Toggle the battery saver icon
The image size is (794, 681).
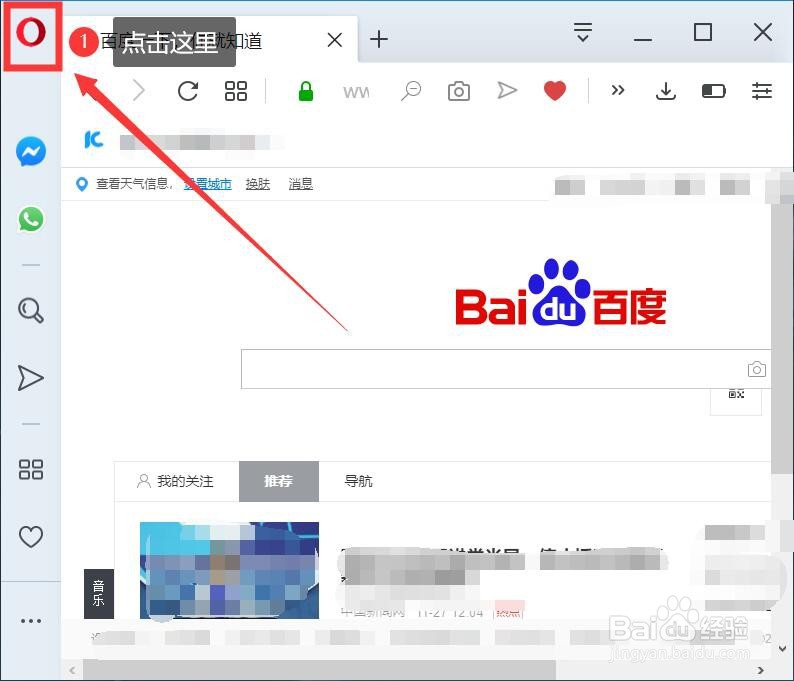coord(714,91)
